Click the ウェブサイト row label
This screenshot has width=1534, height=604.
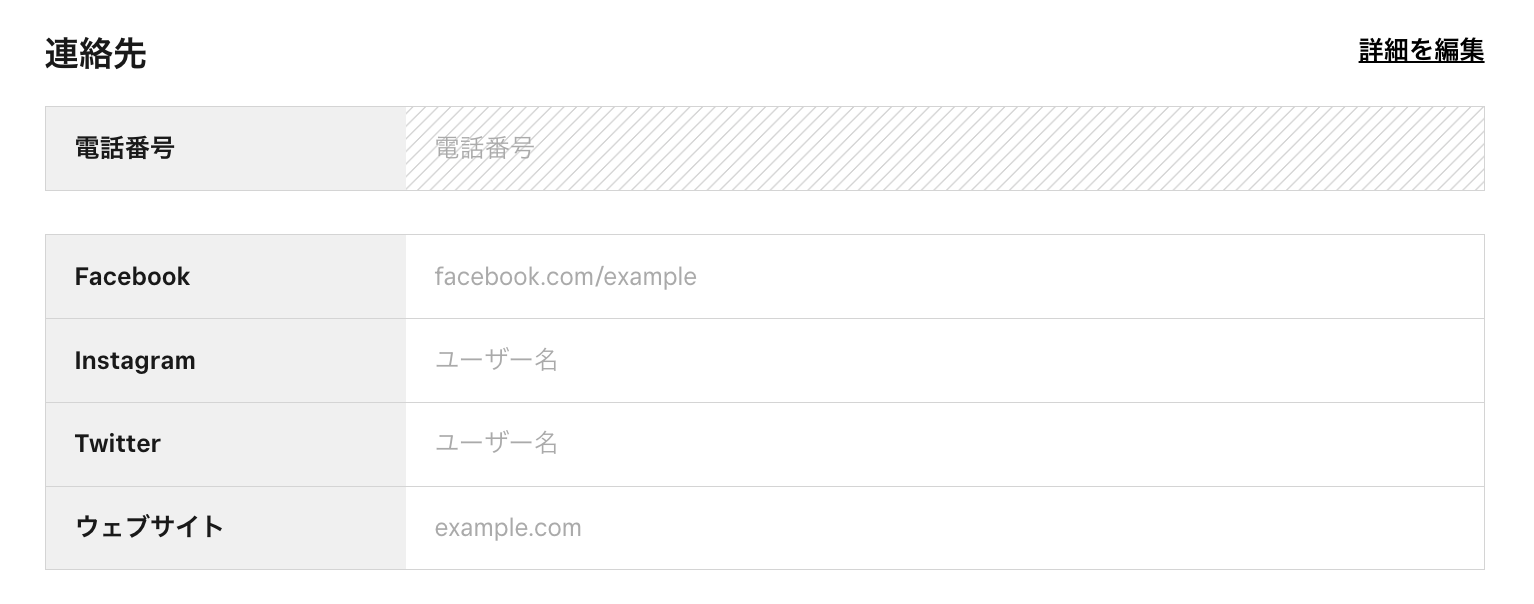pyautogui.click(x=149, y=527)
